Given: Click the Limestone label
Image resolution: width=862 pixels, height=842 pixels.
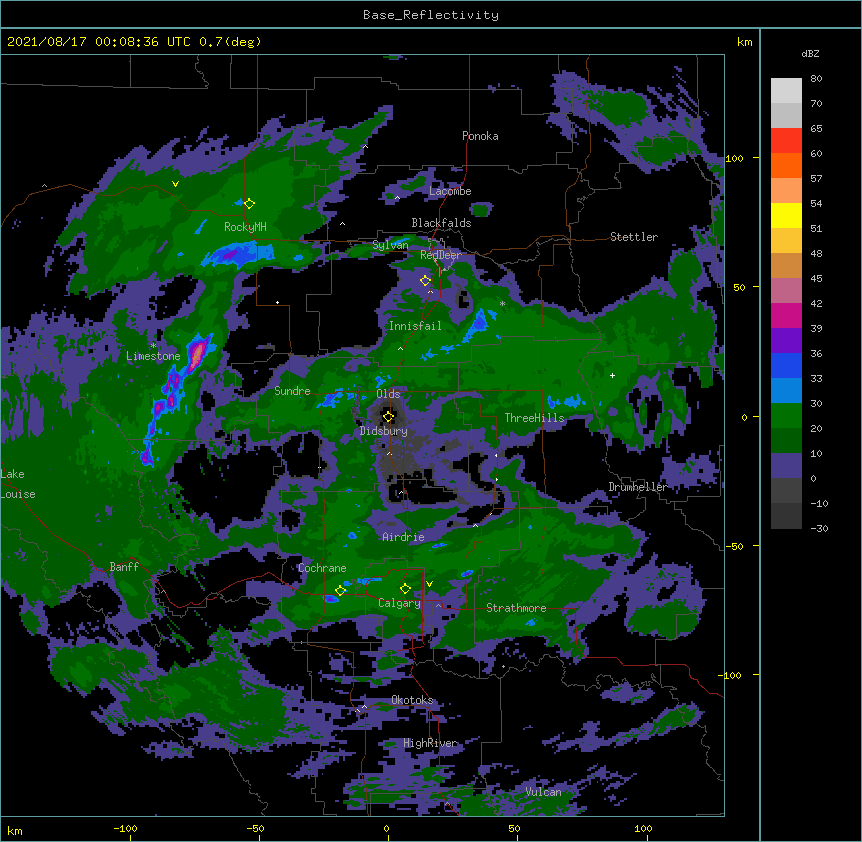Looking at the screenshot, I should click(153, 356).
